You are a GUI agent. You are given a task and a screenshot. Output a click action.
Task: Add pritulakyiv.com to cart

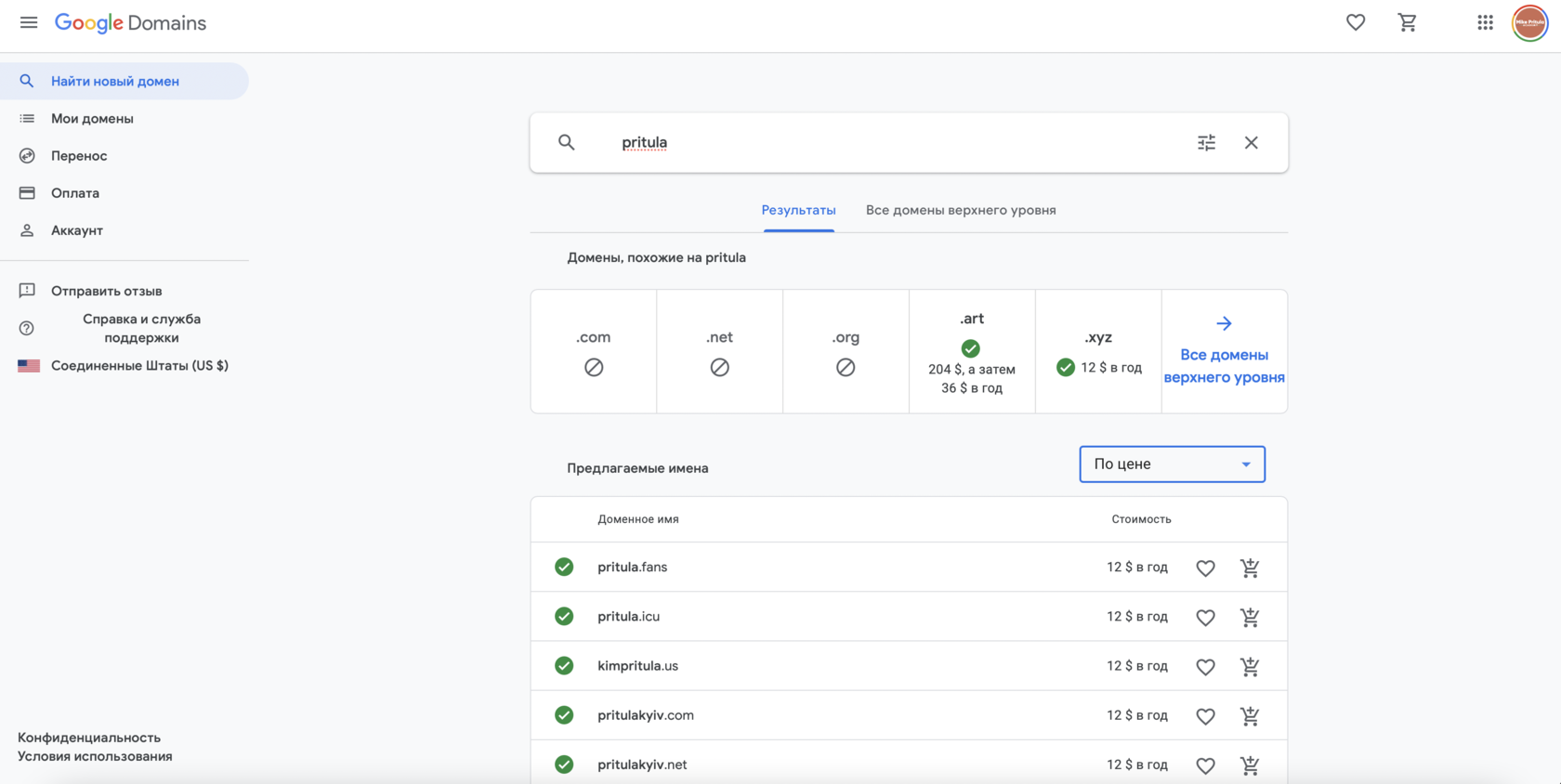point(1250,715)
